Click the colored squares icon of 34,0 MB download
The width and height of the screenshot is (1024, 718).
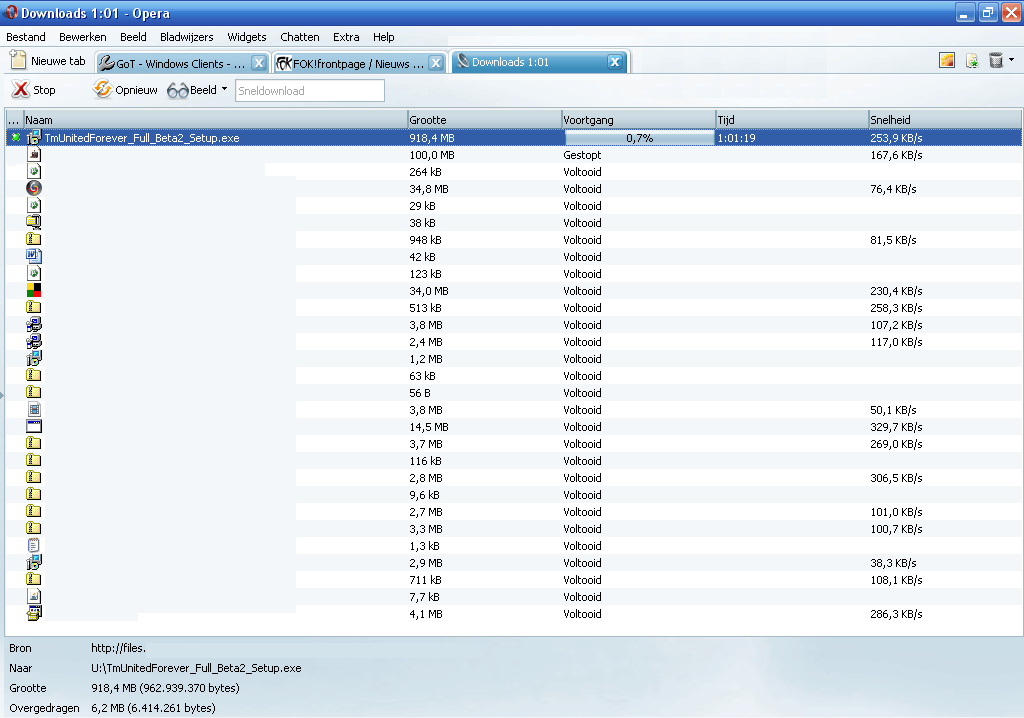[x=34, y=291]
